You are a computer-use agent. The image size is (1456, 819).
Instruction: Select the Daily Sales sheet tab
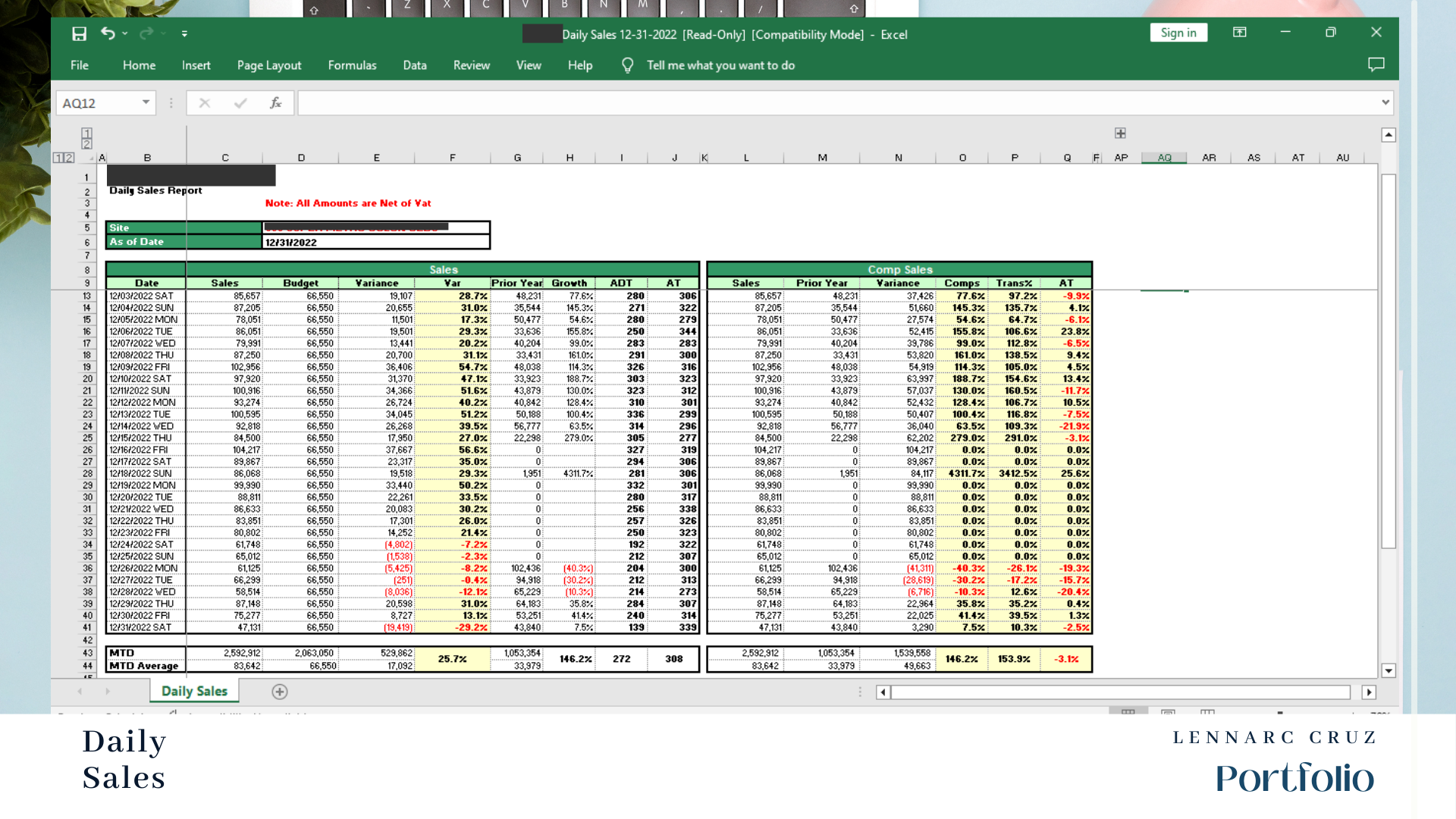tap(194, 691)
